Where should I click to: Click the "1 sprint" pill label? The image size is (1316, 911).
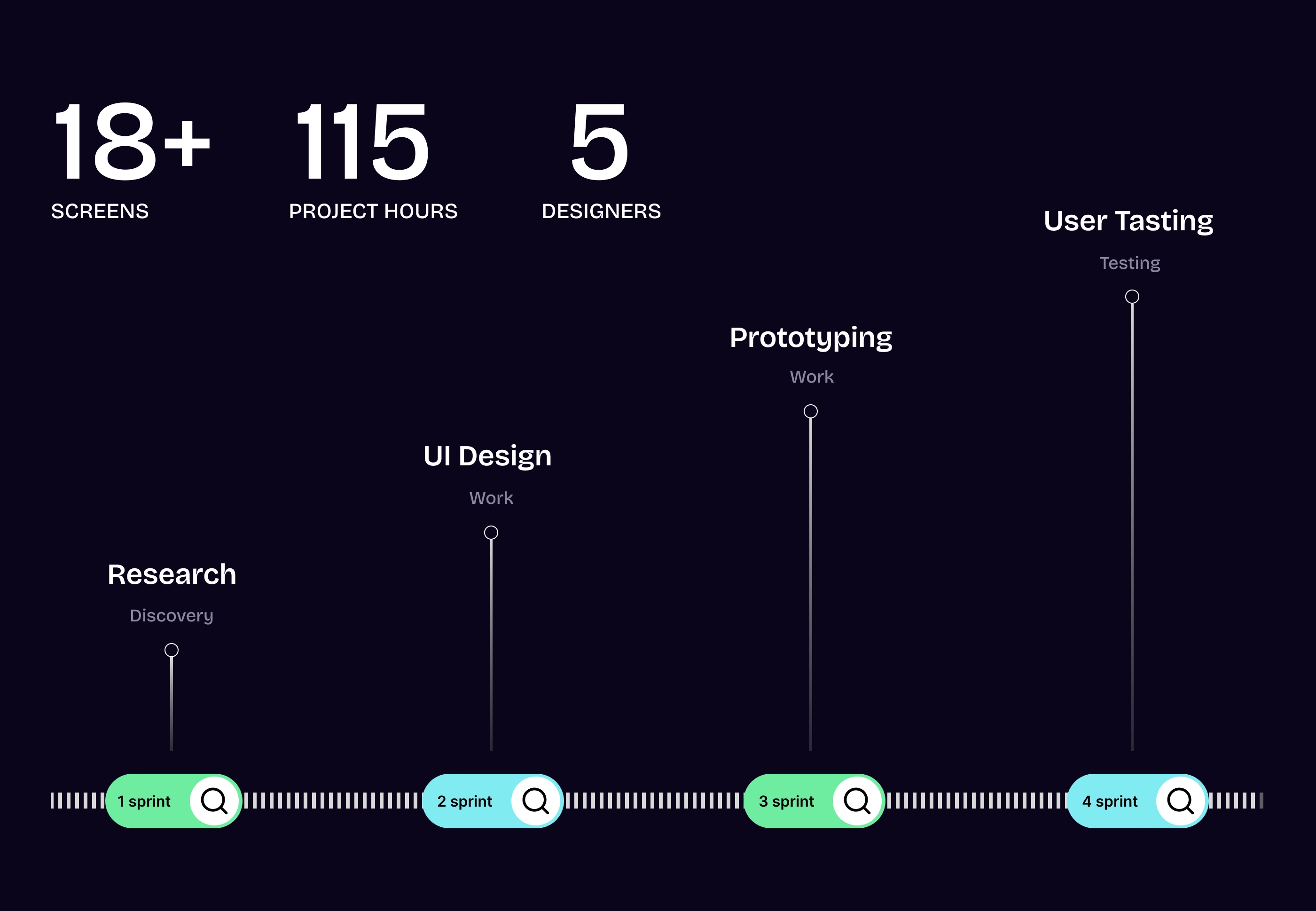coord(144,801)
